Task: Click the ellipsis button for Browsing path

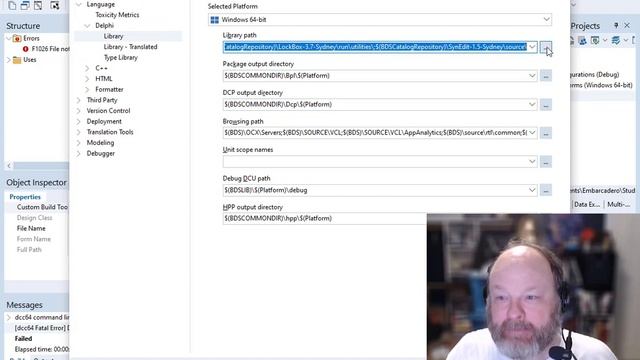Action: coord(546,133)
